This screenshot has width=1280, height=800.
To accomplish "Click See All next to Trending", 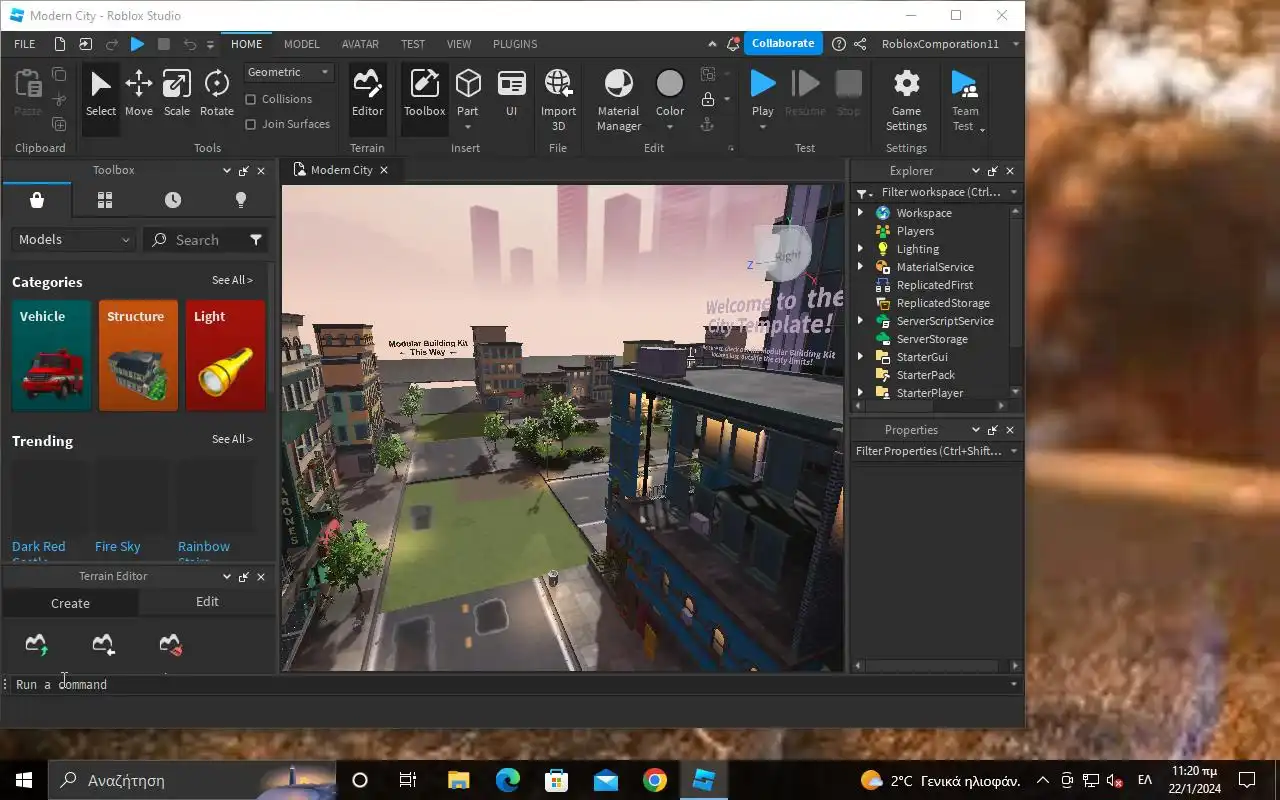I will [x=232, y=439].
